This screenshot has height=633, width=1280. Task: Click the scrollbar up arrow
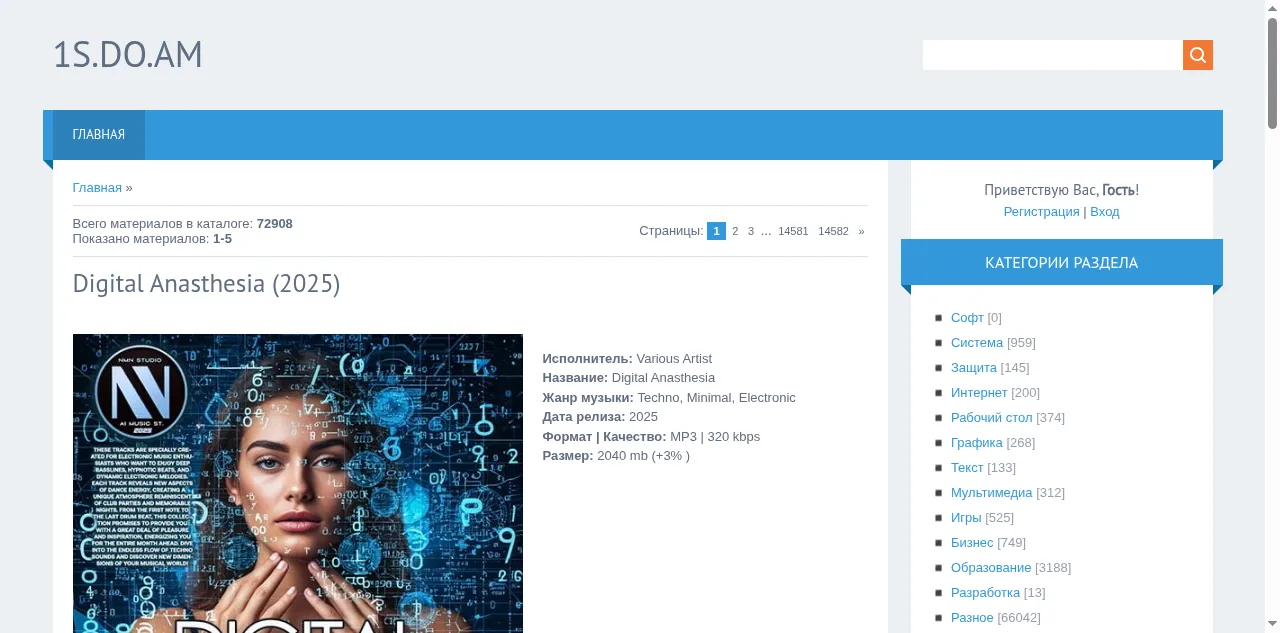click(x=1272, y=8)
